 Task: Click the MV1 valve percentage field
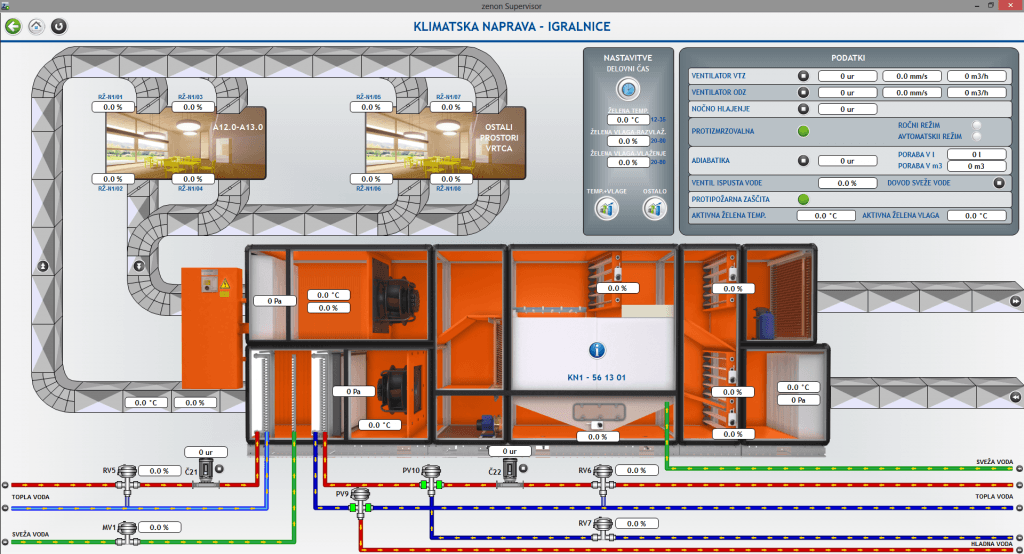[x=158, y=527]
